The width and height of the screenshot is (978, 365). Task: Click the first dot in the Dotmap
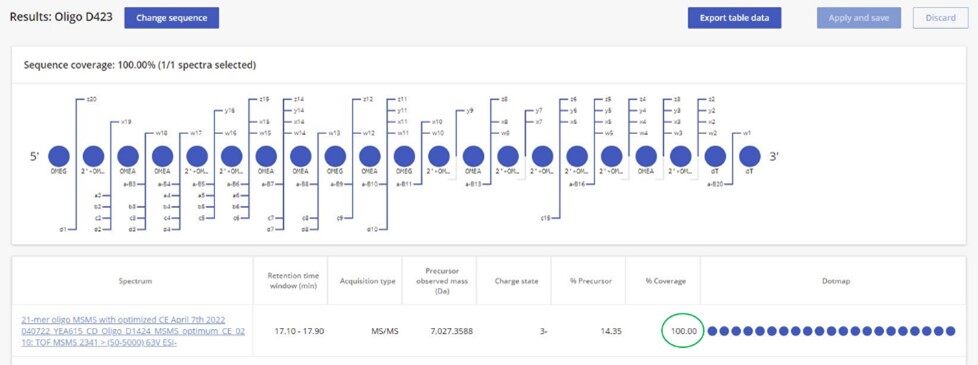712,331
